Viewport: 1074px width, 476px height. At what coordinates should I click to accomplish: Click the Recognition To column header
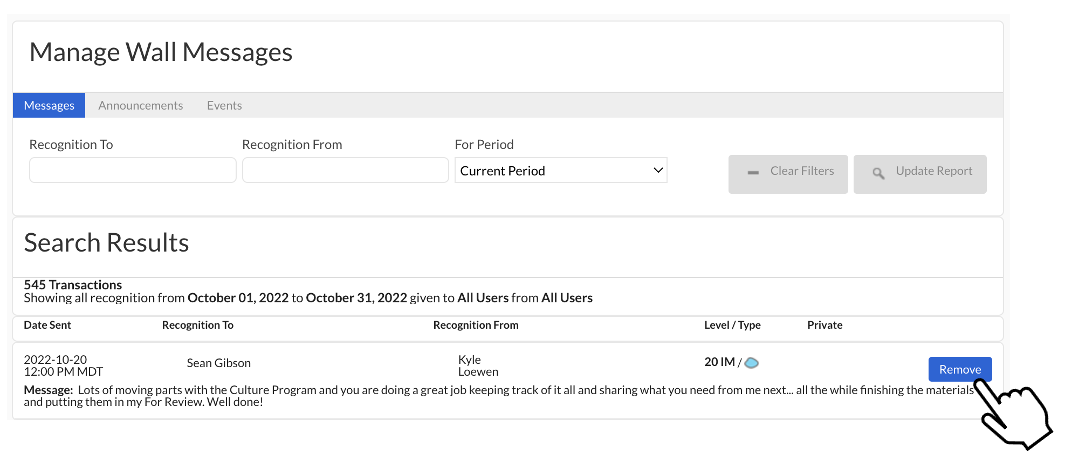[197, 325]
